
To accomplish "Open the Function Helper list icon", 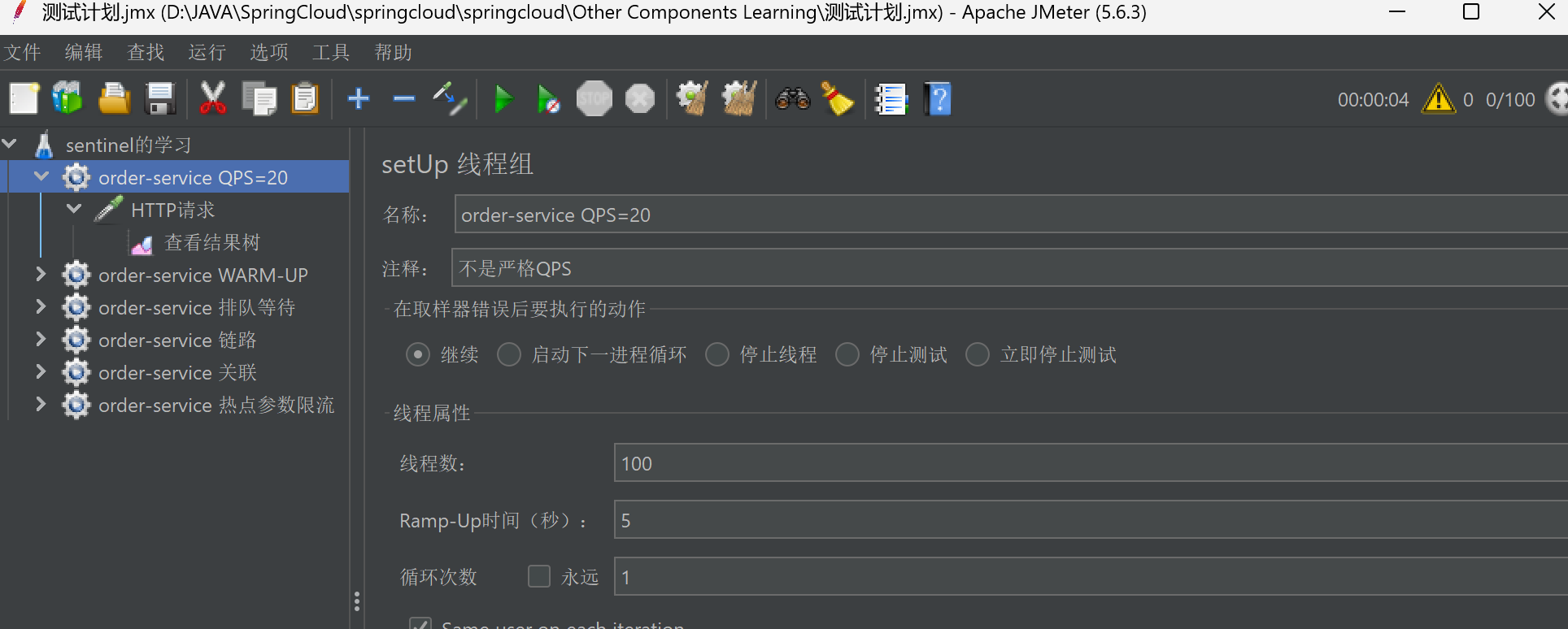I will pyautogui.click(x=891, y=99).
